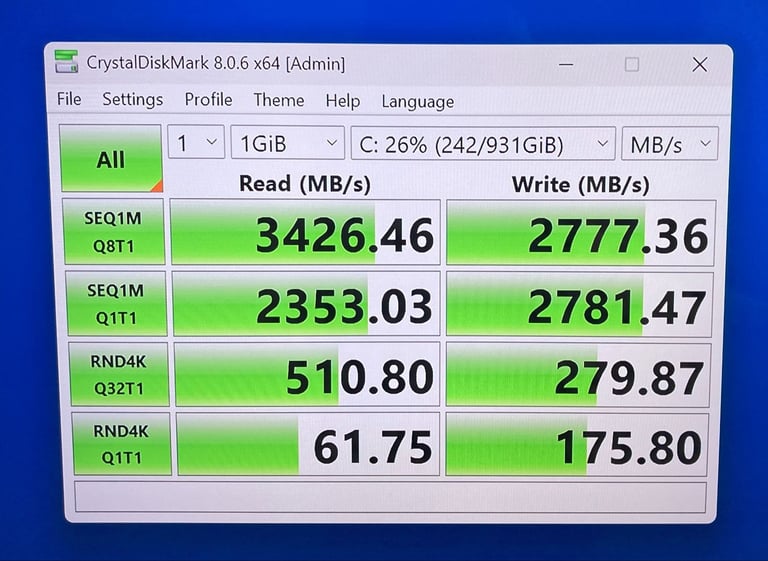
Task: Open the Help menu
Action: tap(343, 101)
